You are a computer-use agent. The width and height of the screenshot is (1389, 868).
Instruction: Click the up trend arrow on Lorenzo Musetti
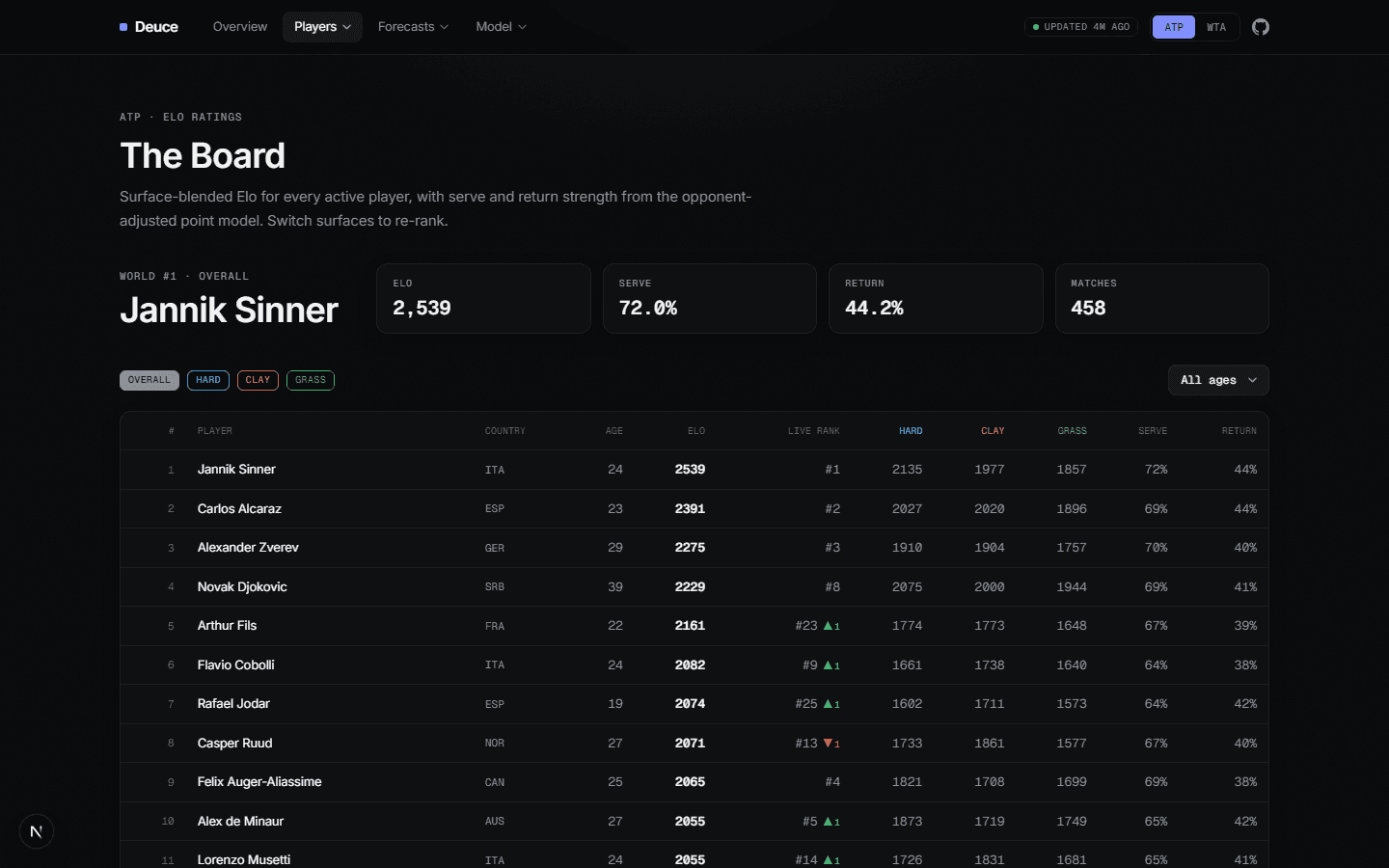(828, 860)
